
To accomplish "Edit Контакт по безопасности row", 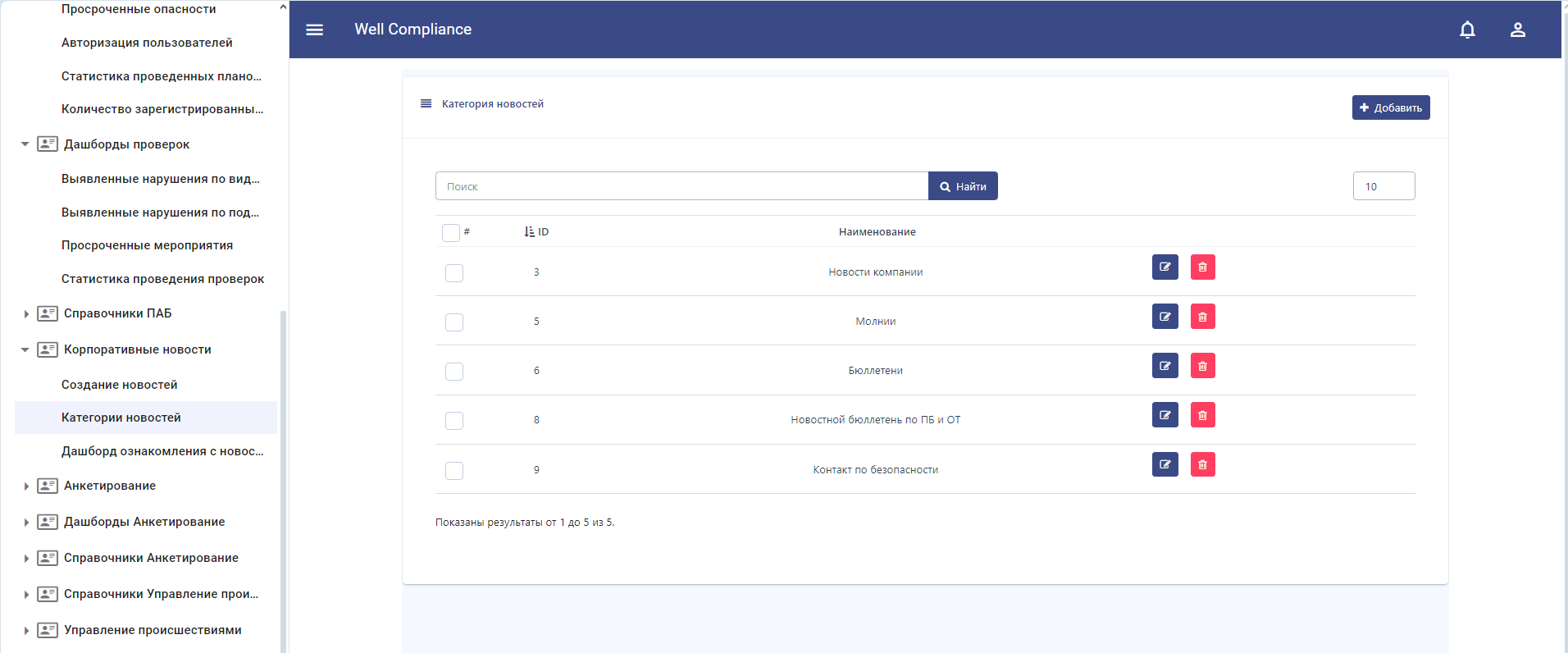I will pos(1165,465).
